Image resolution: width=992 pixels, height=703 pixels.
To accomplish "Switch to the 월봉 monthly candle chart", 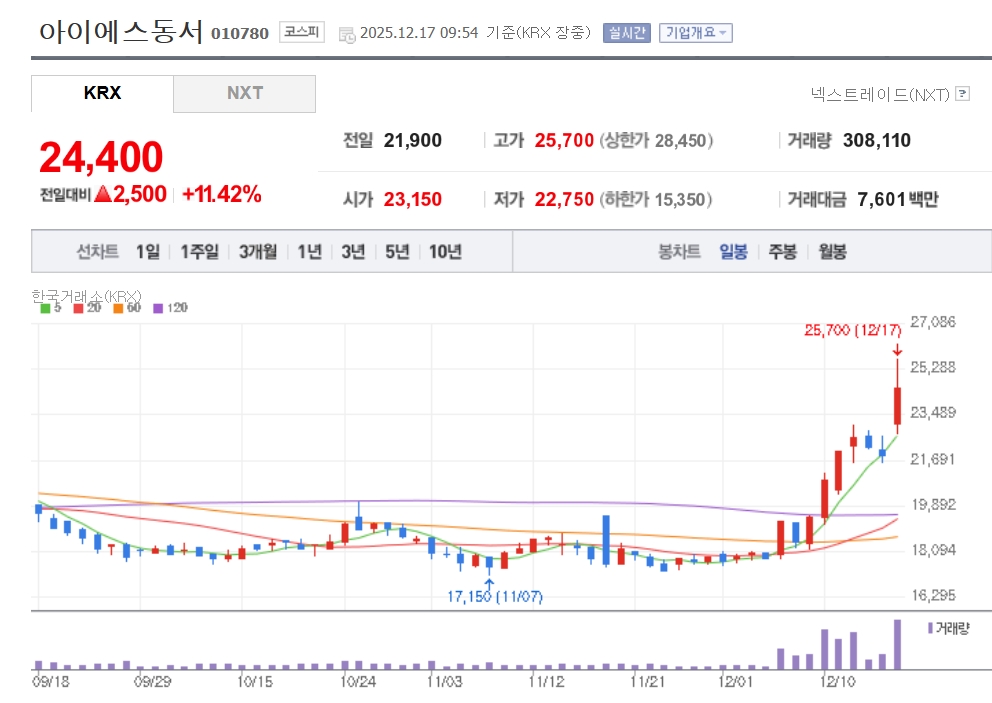I will 833,252.
